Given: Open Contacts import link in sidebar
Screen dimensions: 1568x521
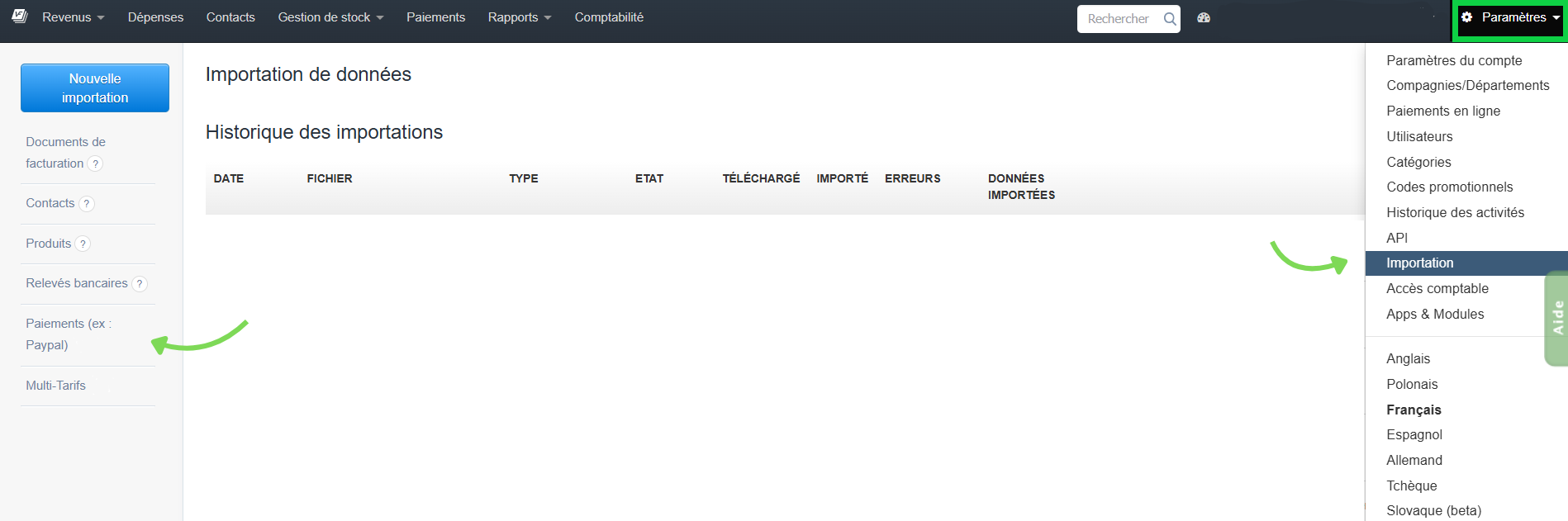Looking at the screenshot, I should pos(50,203).
